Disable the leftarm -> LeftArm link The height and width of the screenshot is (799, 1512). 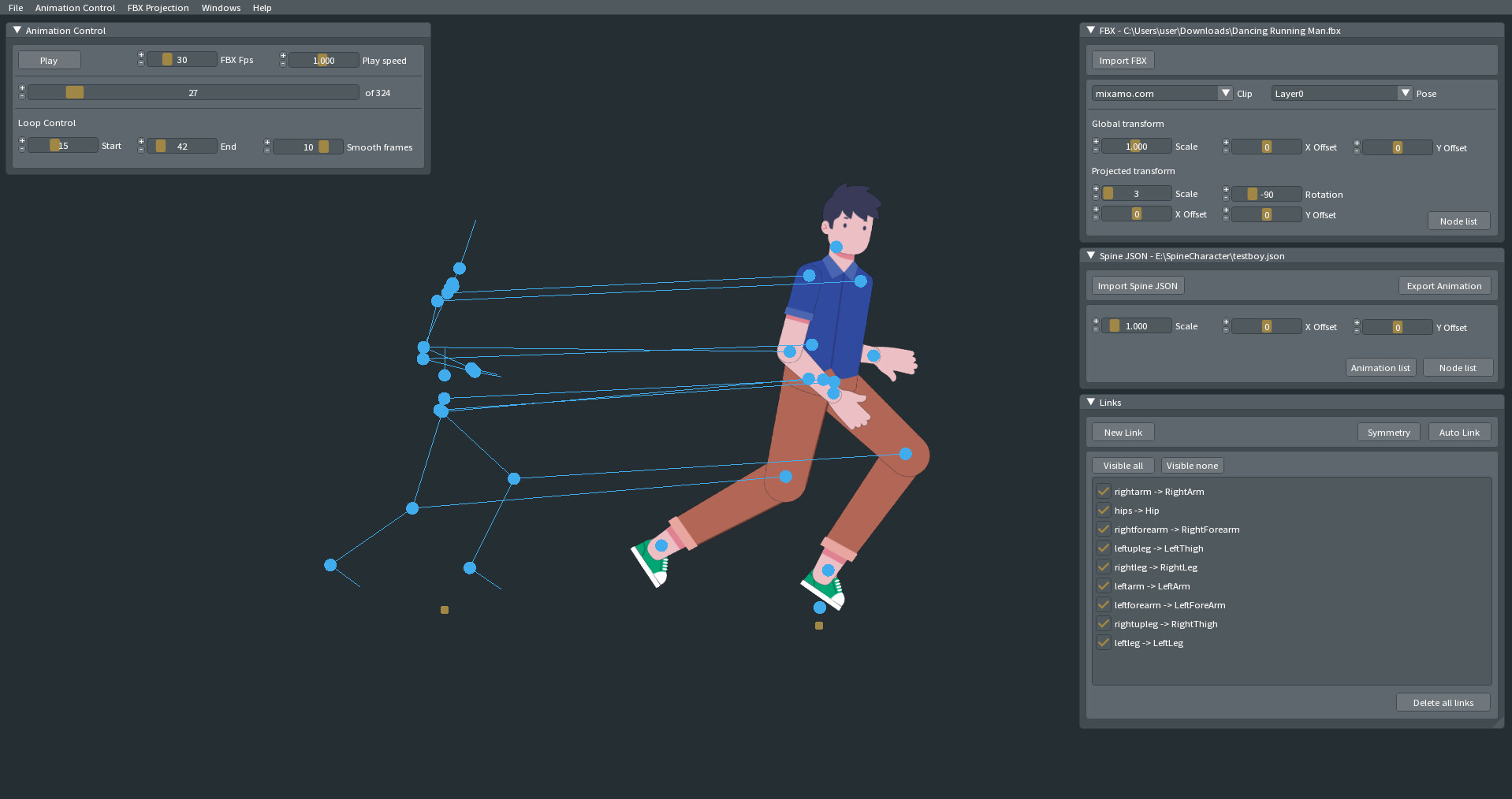pyautogui.click(x=1103, y=585)
